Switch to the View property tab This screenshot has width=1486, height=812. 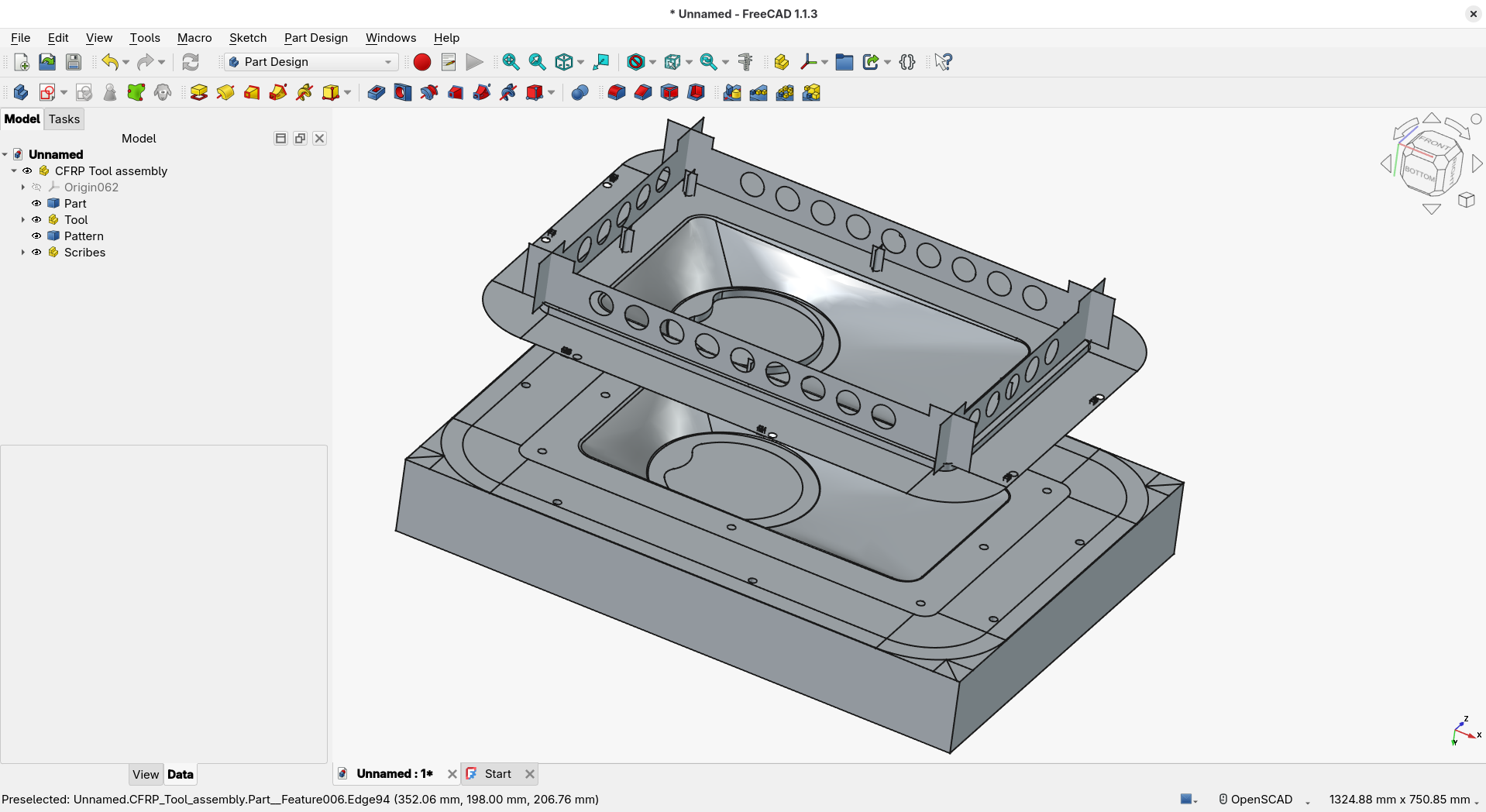coord(146,774)
